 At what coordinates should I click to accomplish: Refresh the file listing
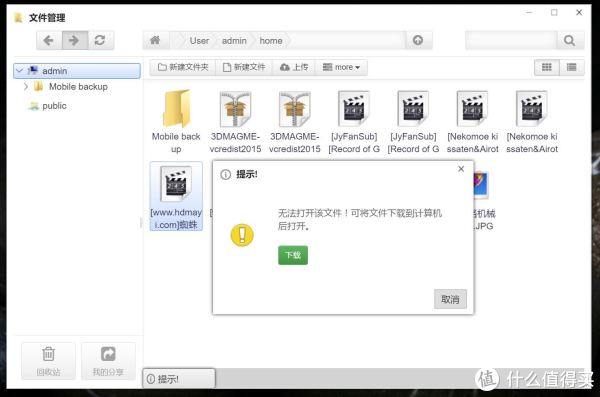click(x=101, y=40)
